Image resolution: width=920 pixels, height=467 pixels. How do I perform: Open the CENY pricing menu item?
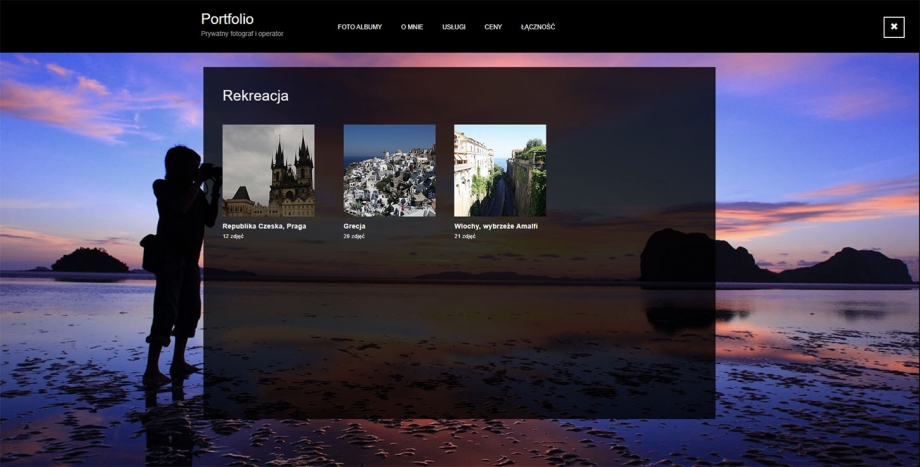click(493, 27)
